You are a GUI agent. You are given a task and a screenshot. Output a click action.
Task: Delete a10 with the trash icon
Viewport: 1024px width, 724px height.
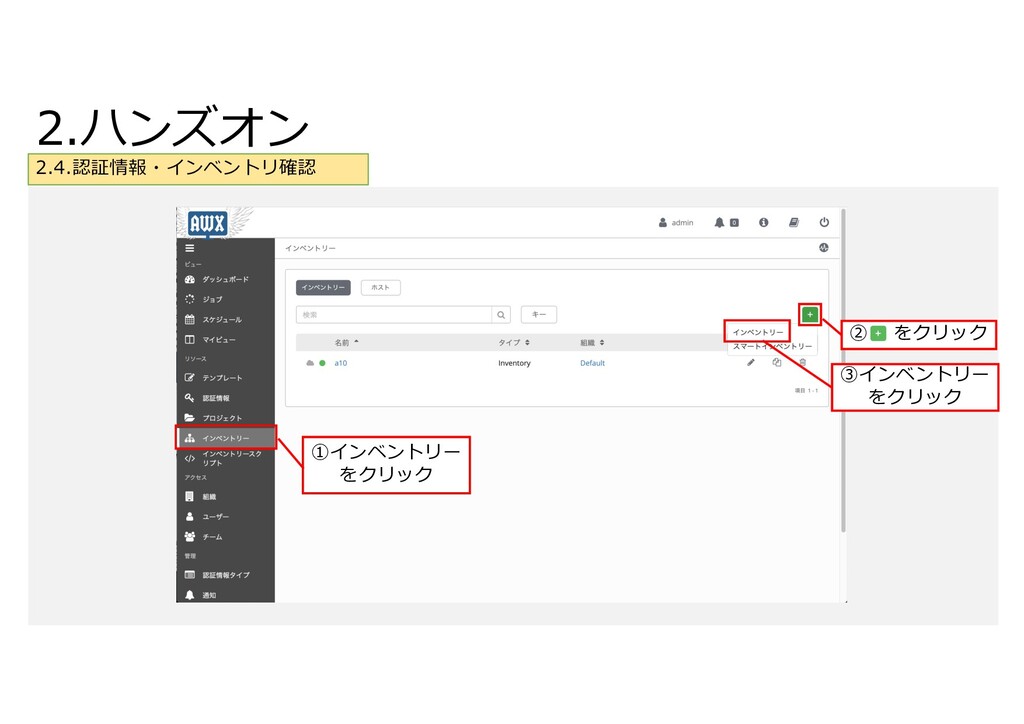tap(803, 362)
